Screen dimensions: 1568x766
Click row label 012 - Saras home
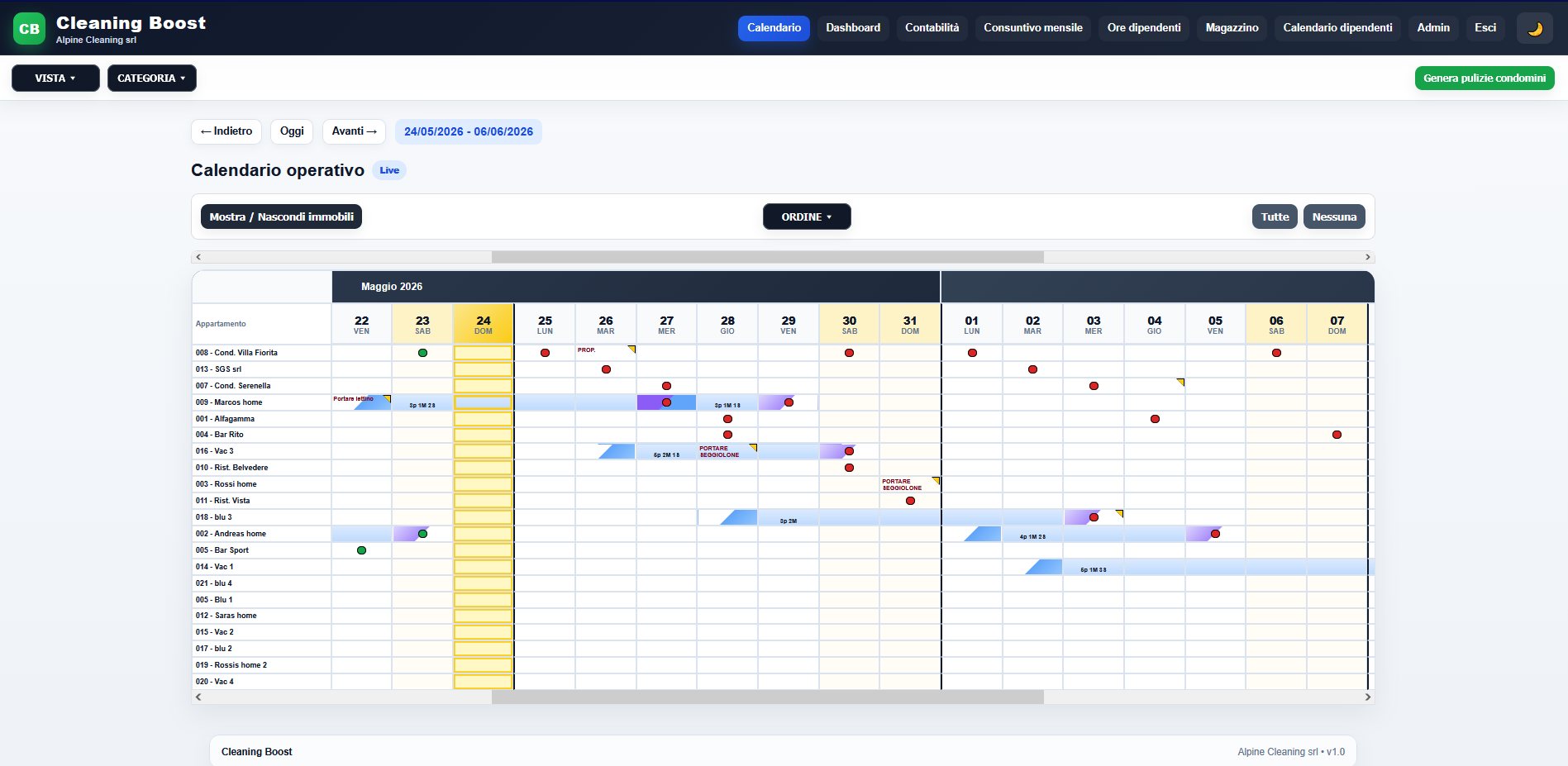click(226, 616)
